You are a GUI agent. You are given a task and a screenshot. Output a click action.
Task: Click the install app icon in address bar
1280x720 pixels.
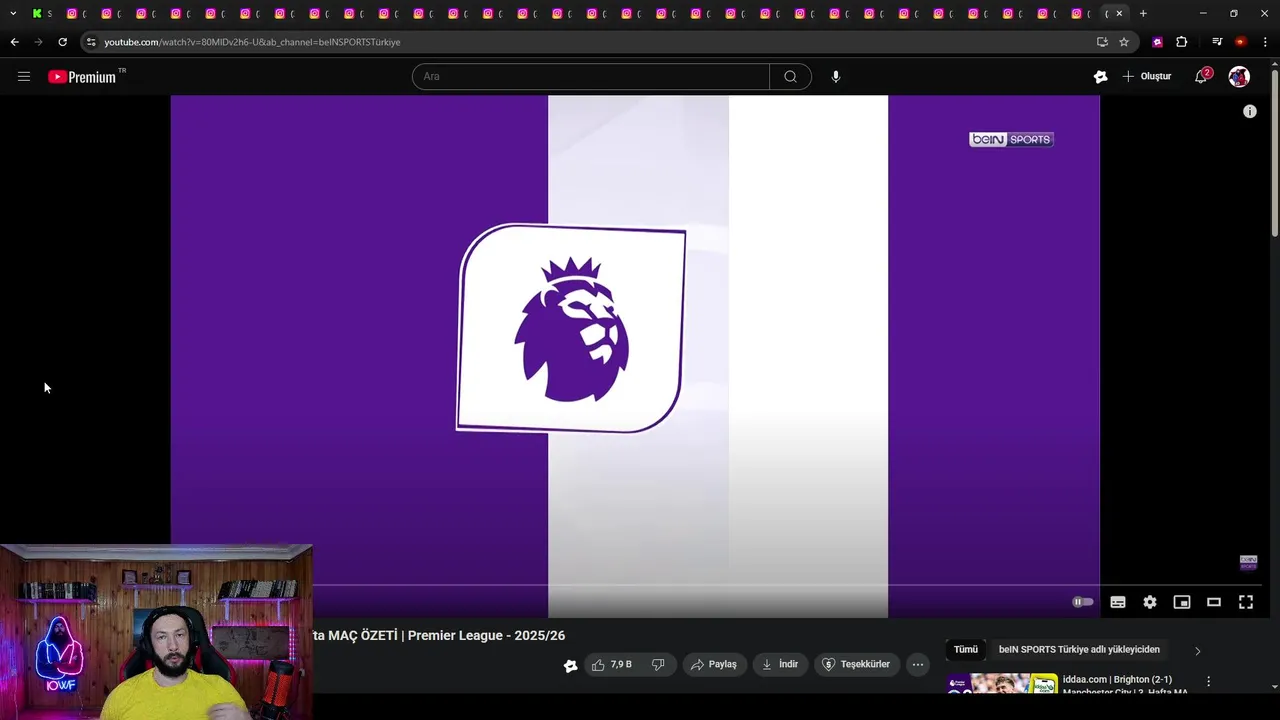click(x=1102, y=42)
